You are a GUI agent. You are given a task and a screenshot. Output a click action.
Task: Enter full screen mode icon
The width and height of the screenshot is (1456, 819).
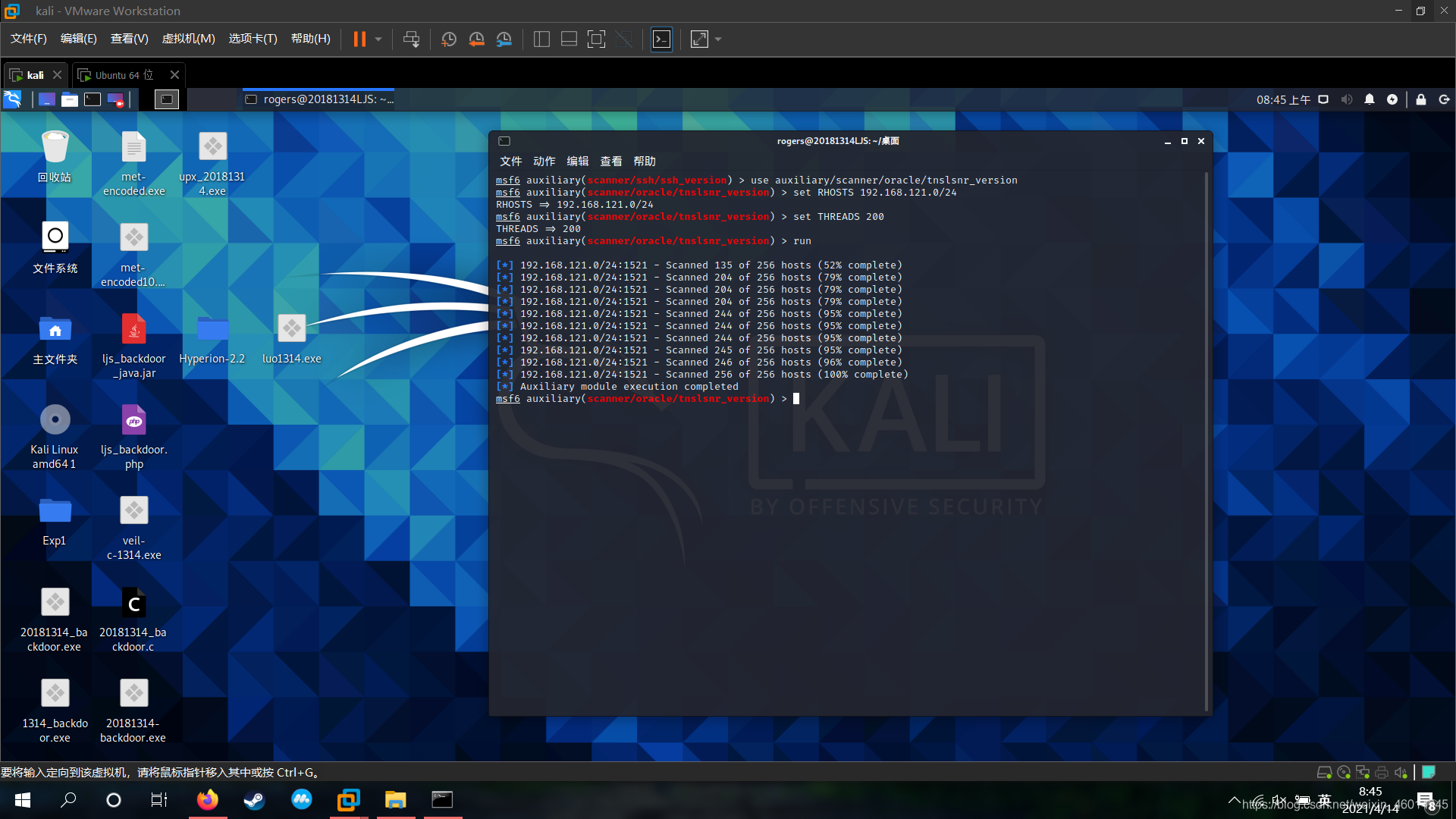tap(597, 39)
